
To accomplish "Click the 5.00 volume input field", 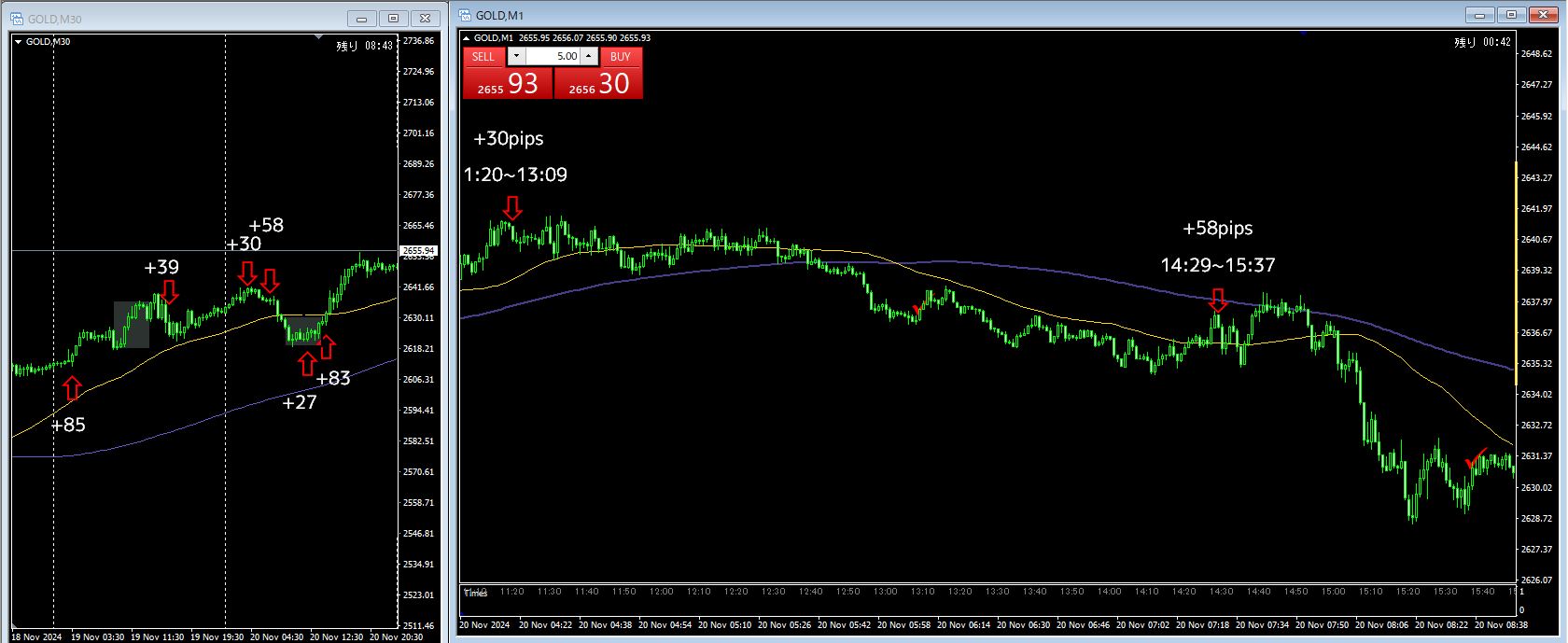I will point(553,56).
